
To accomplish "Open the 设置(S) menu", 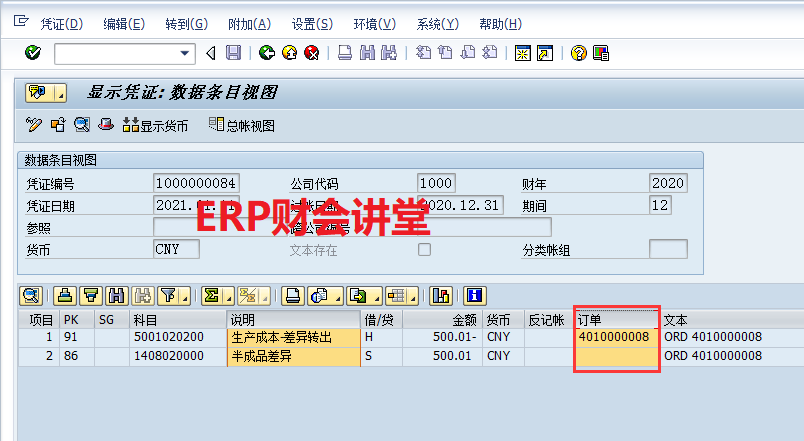I will [313, 23].
